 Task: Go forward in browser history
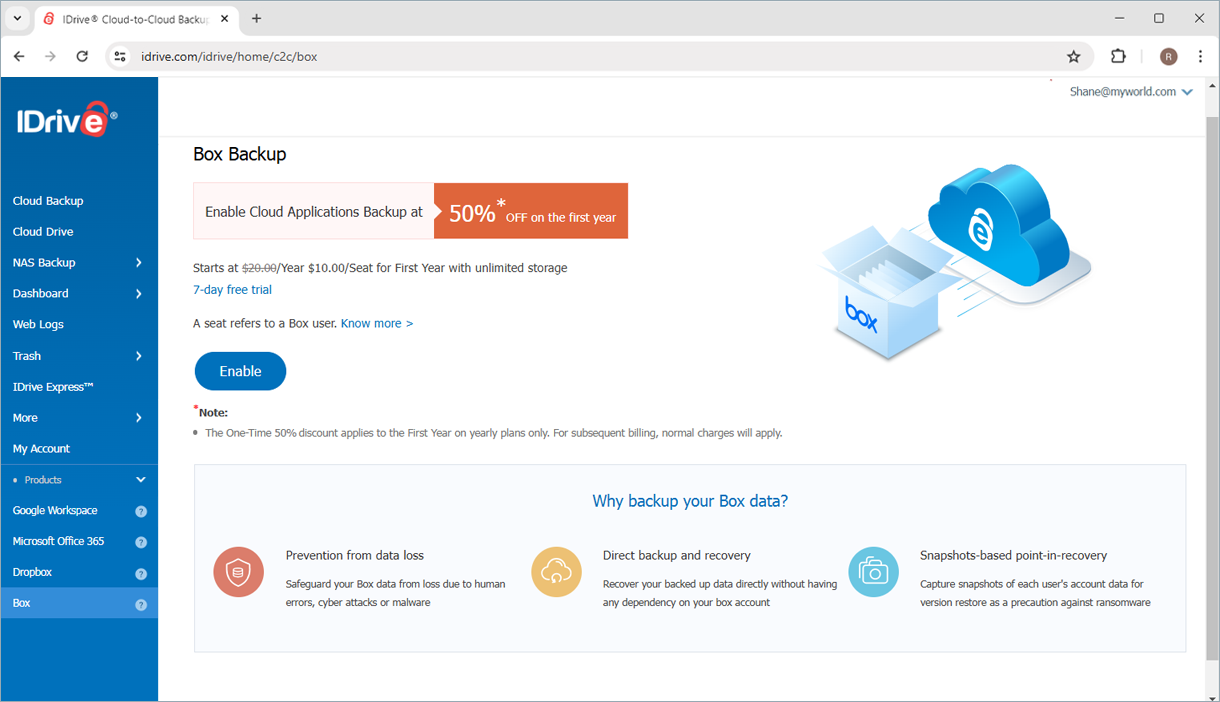[x=50, y=57]
